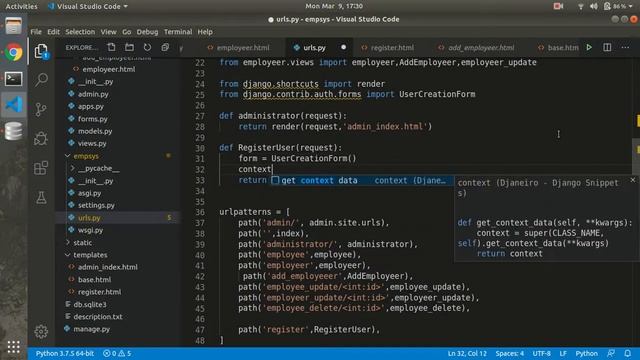Open settings.py in Explorer
Screen dimensions: 640x360
(x=96, y=205)
